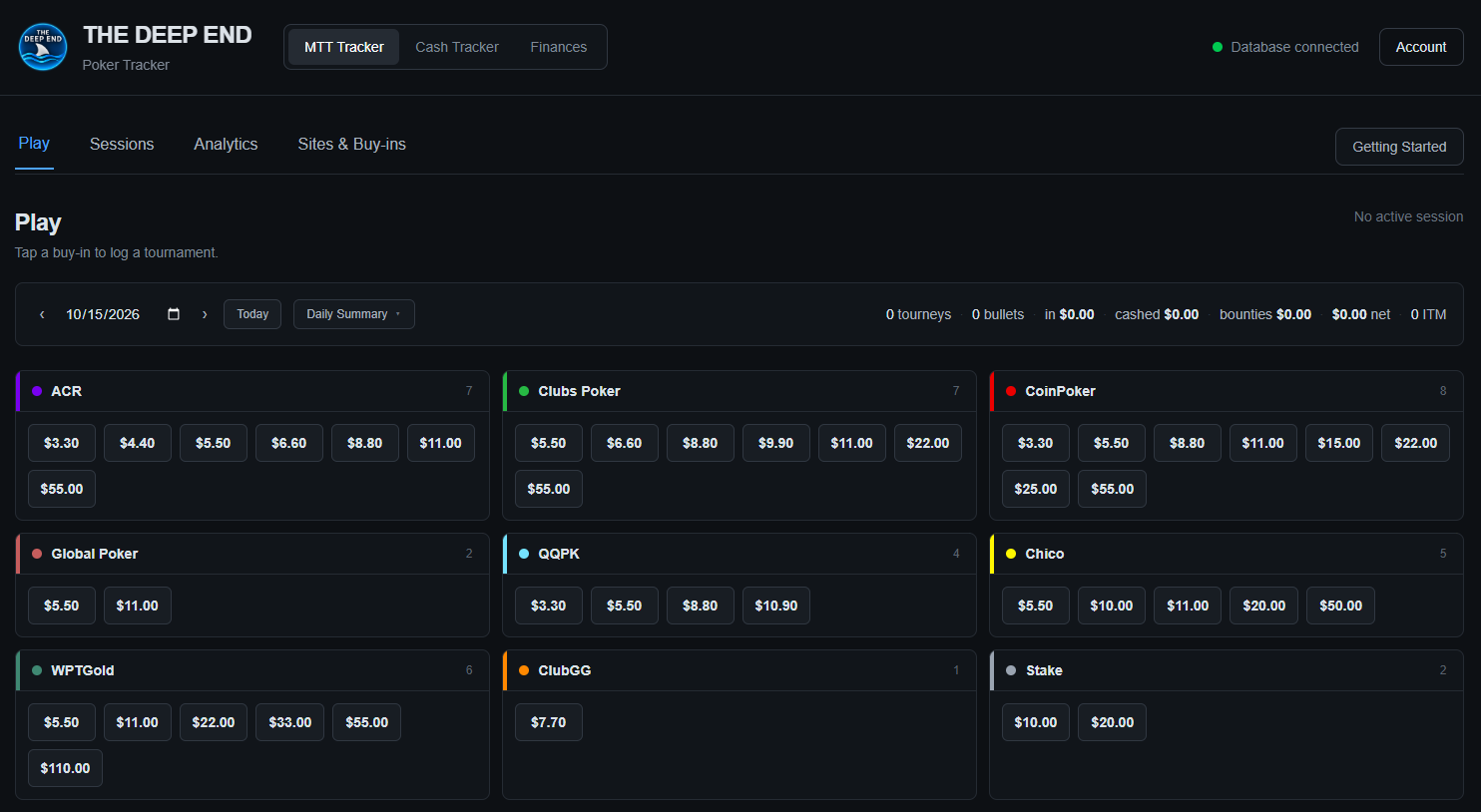Switch to the Cash Tracker tab

tap(457, 47)
